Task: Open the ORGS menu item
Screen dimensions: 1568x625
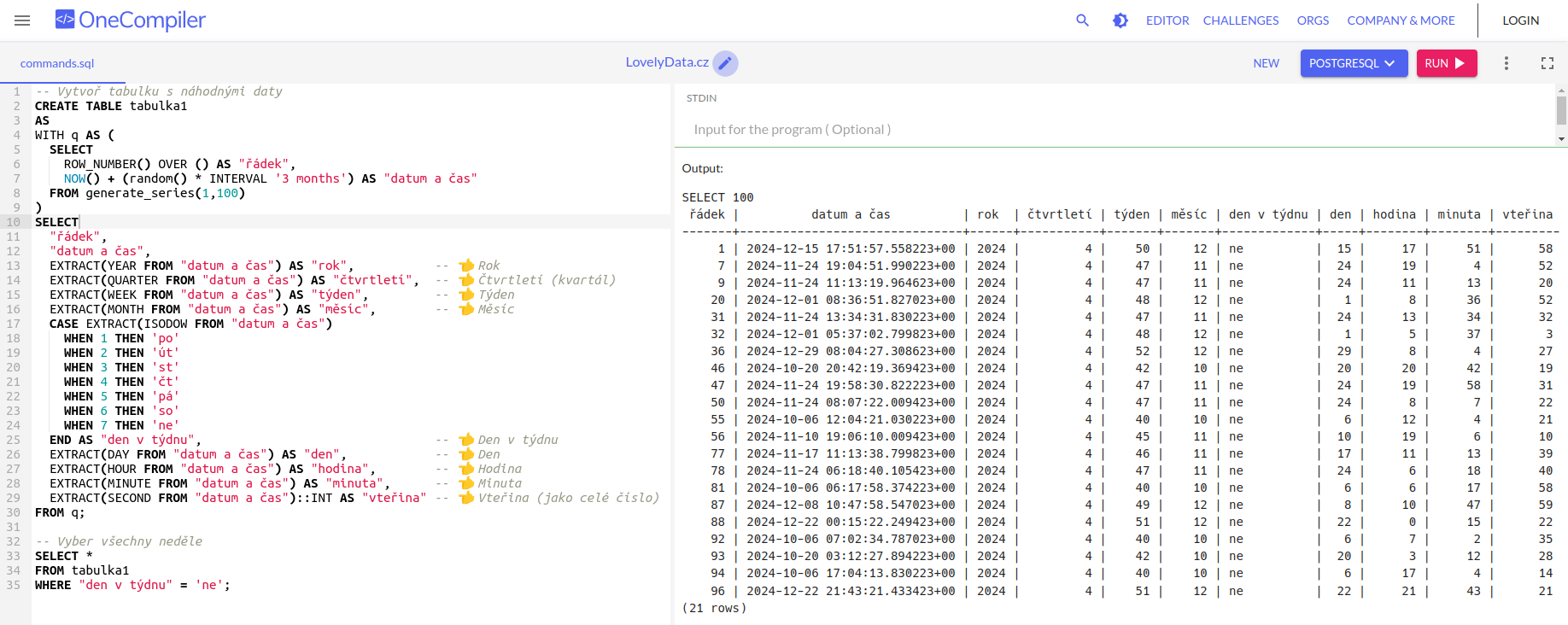Action: 1313,20
